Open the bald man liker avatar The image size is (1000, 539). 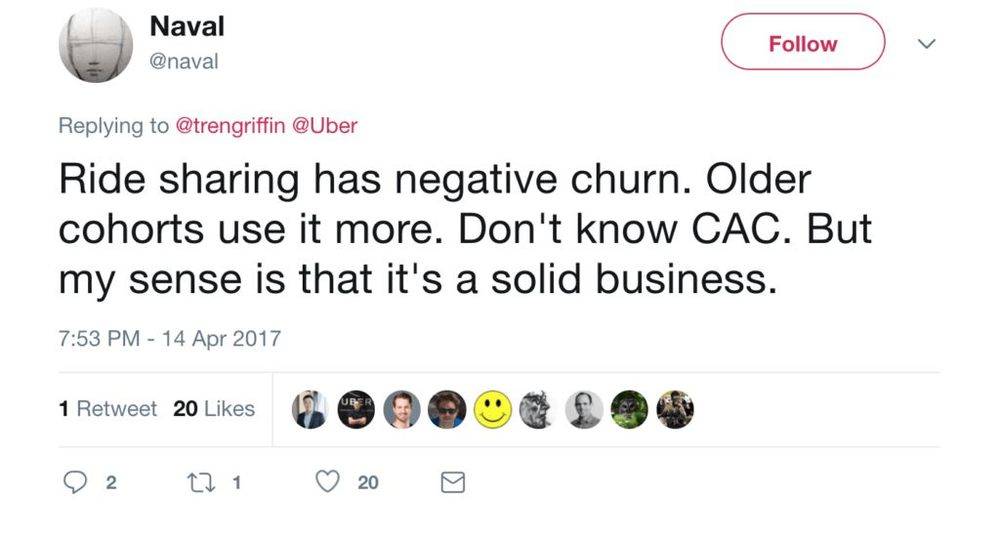click(x=584, y=409)
